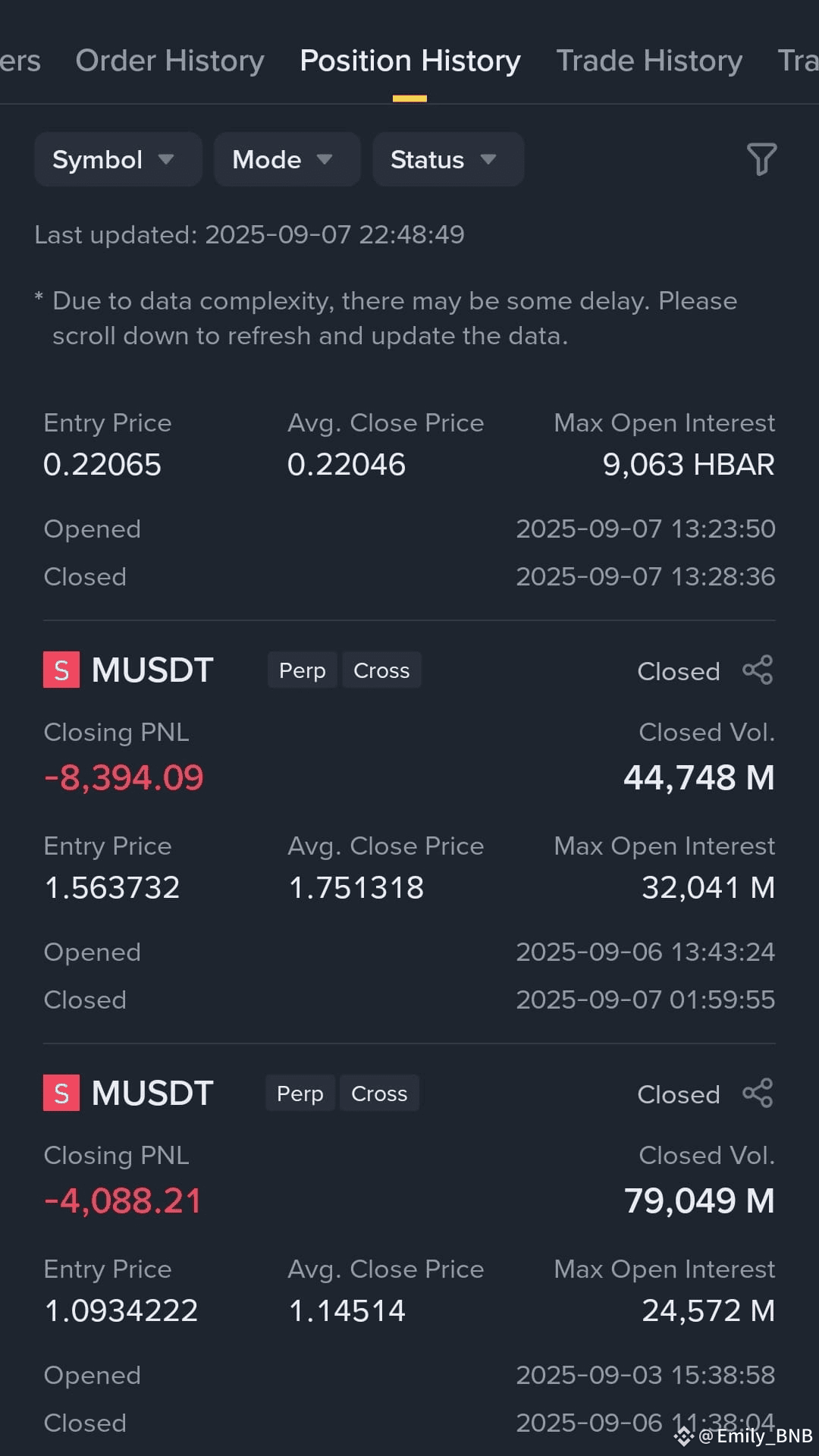Switch to the Trade History tab
The height and width of the screenshot is (1456, 819).
[x=649, y=61]
